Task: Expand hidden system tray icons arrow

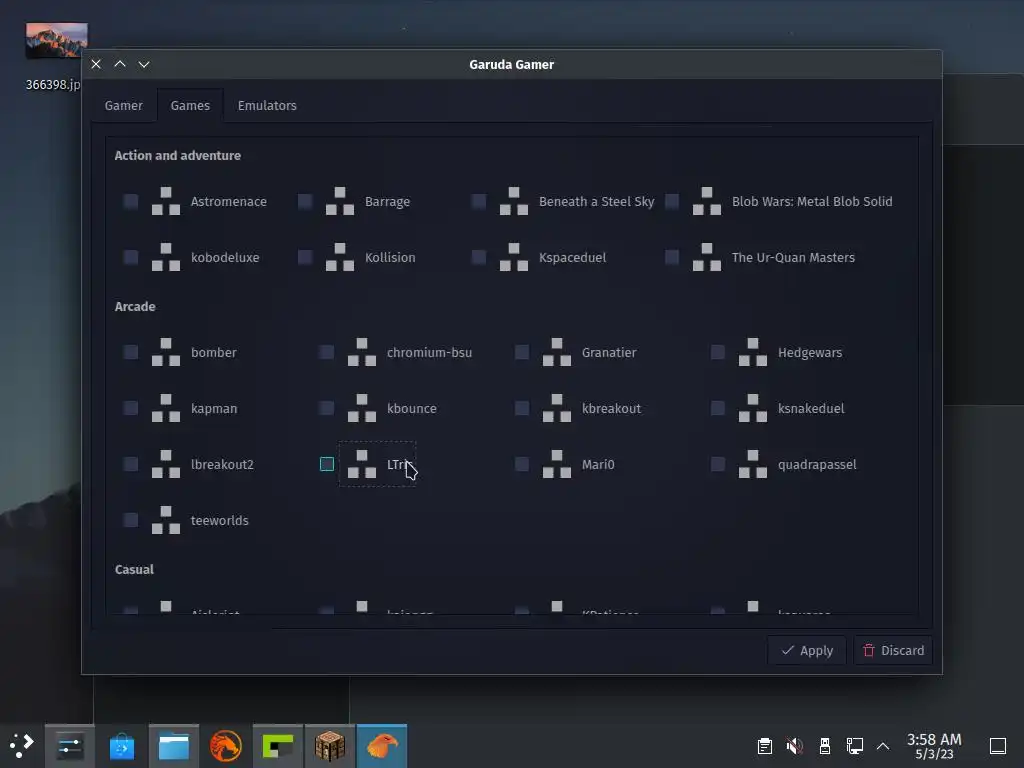Action: 883,746
